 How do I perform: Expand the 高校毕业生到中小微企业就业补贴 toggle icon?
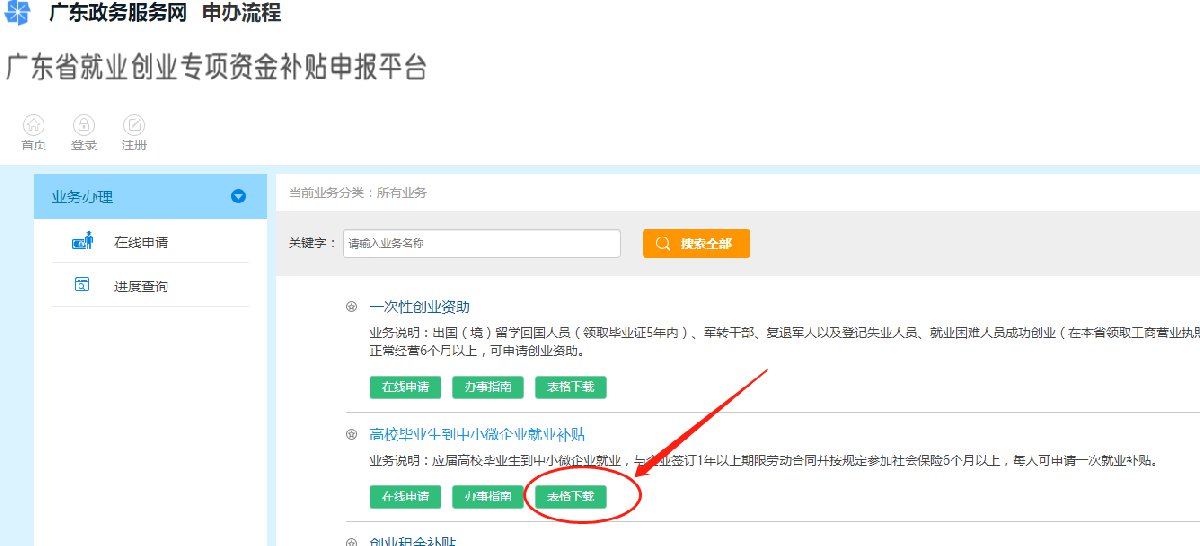pos(351,435)
